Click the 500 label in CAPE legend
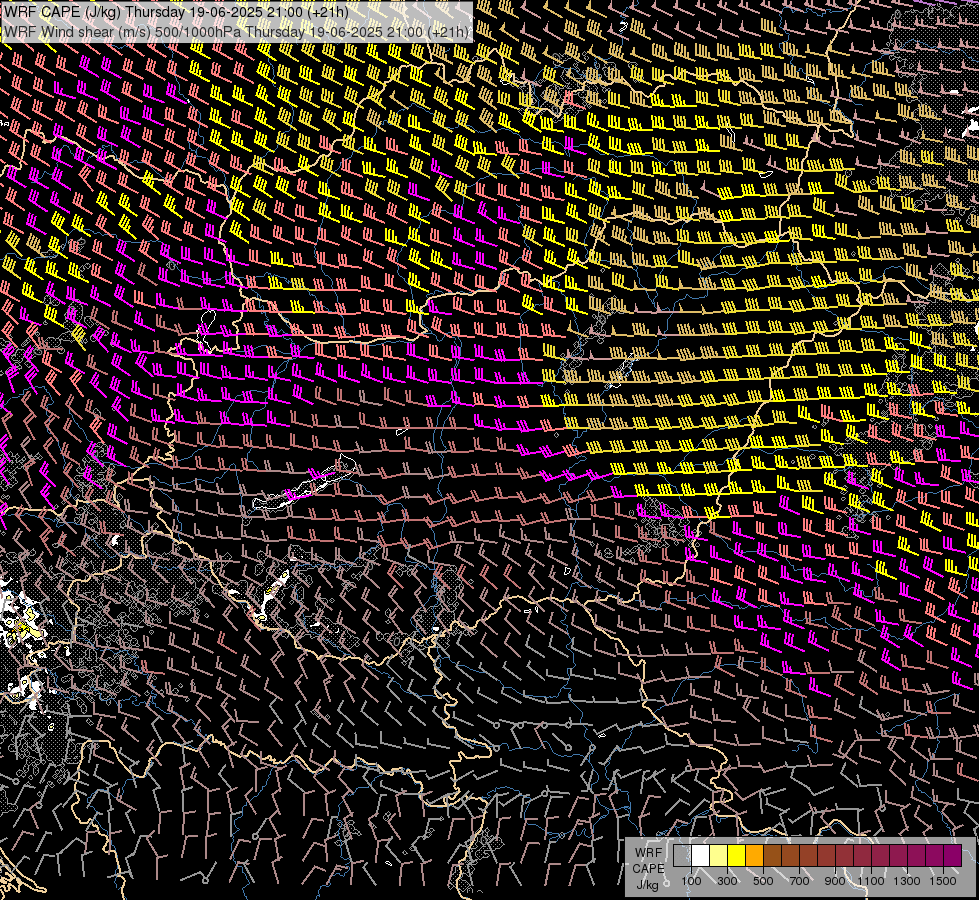This screenshot has height=900, width=979. (x=763, y=881)
